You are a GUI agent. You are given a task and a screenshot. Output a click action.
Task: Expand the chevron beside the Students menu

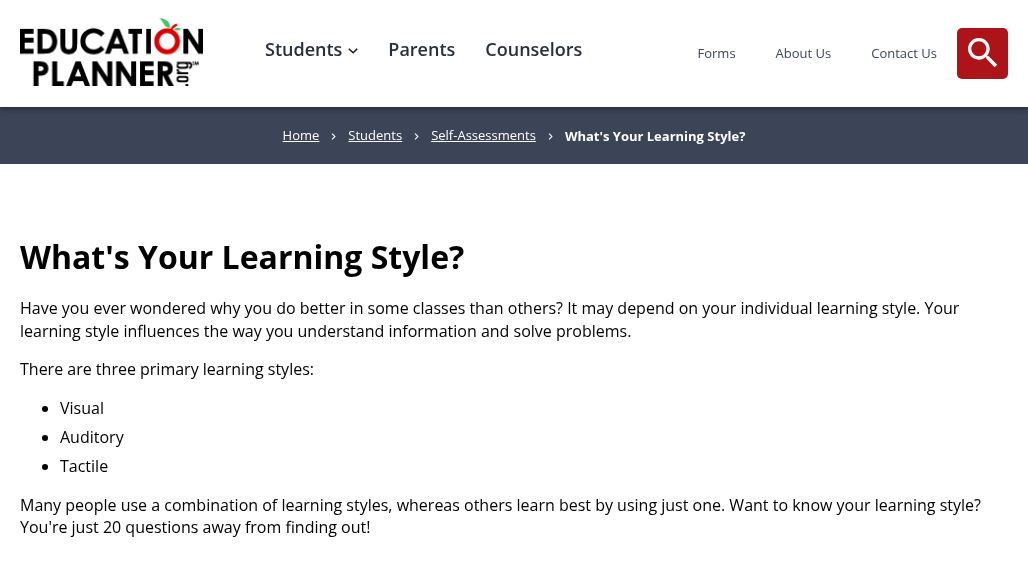tap(353, 50)
